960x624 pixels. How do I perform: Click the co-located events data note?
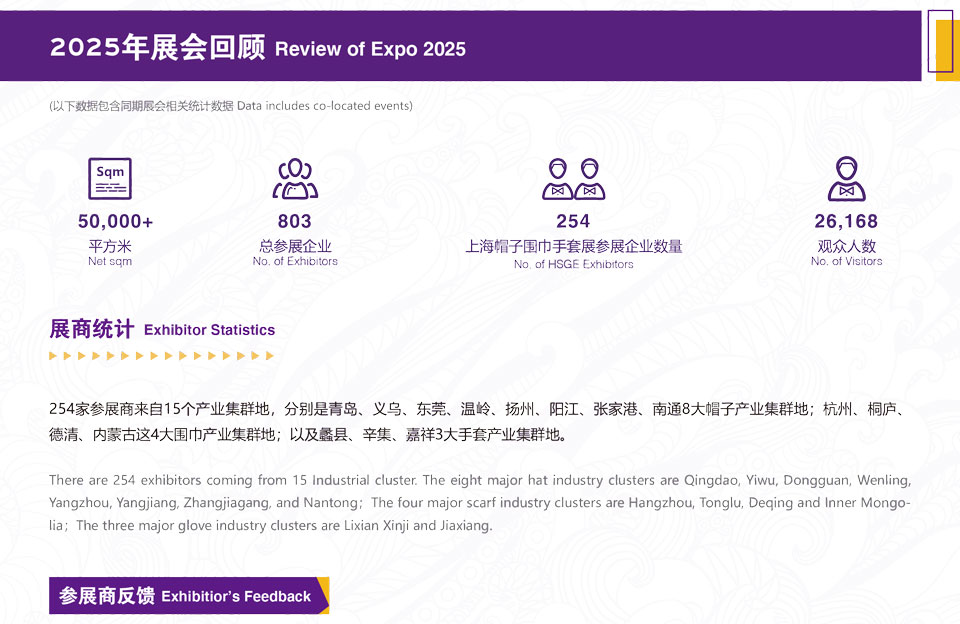pyautogui.click(x=231, y=106)
